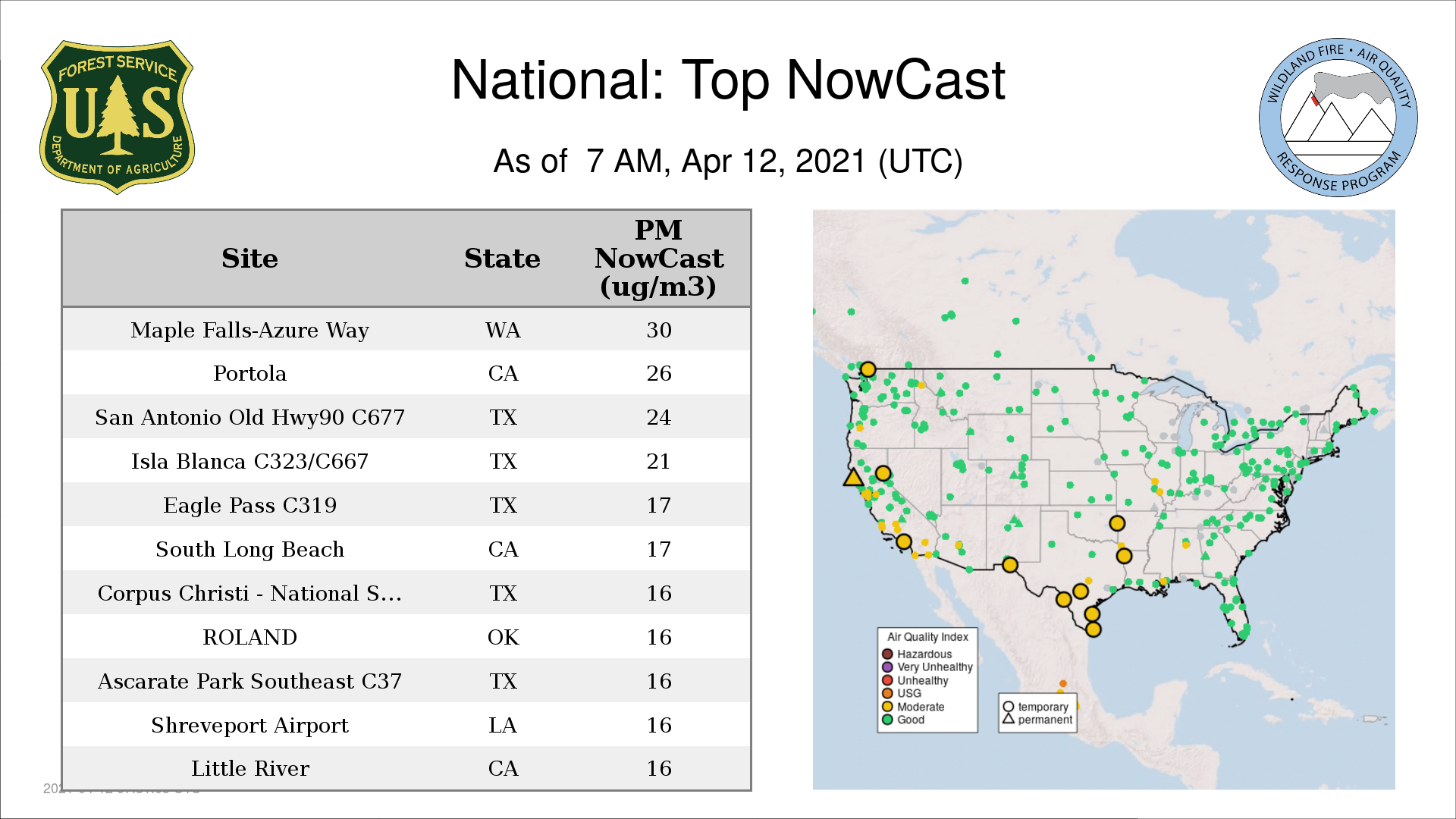Click the San Antonio Old Hwy90 C677 entry
Screen dimensions: 1456x819
click(249, 417)
